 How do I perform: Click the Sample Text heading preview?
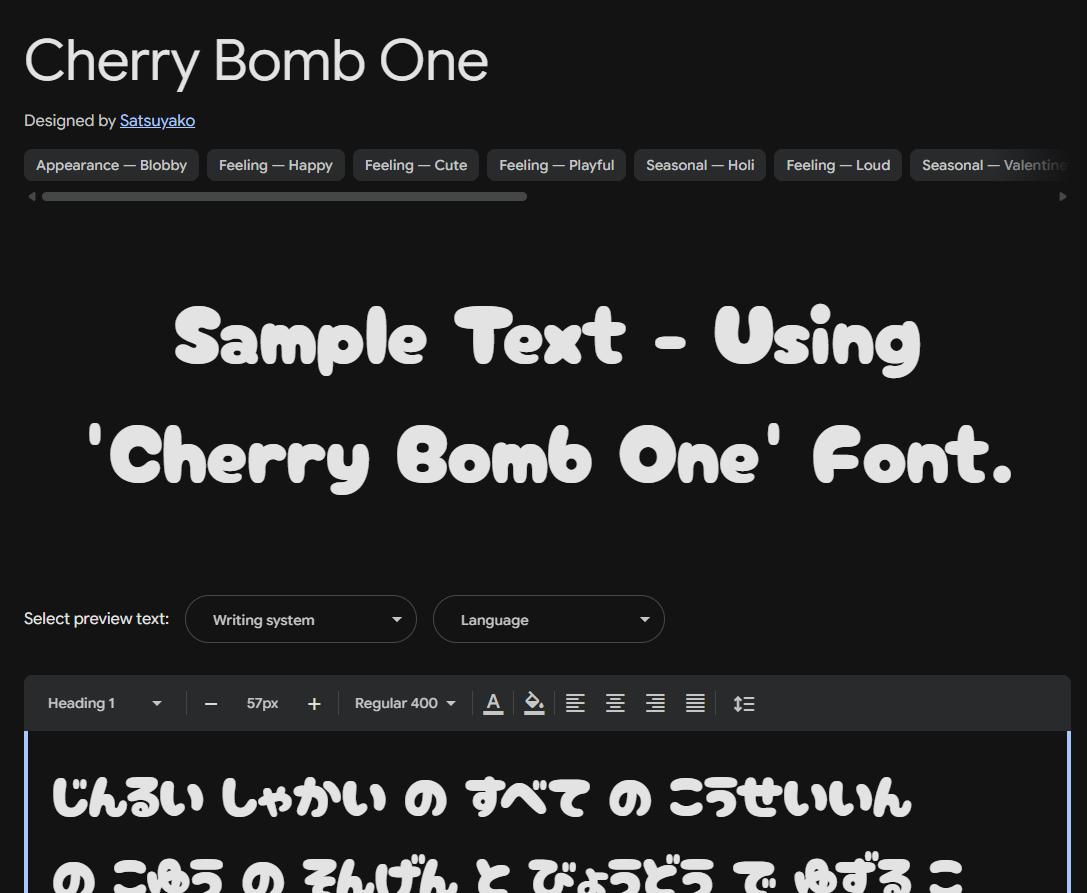548,398
